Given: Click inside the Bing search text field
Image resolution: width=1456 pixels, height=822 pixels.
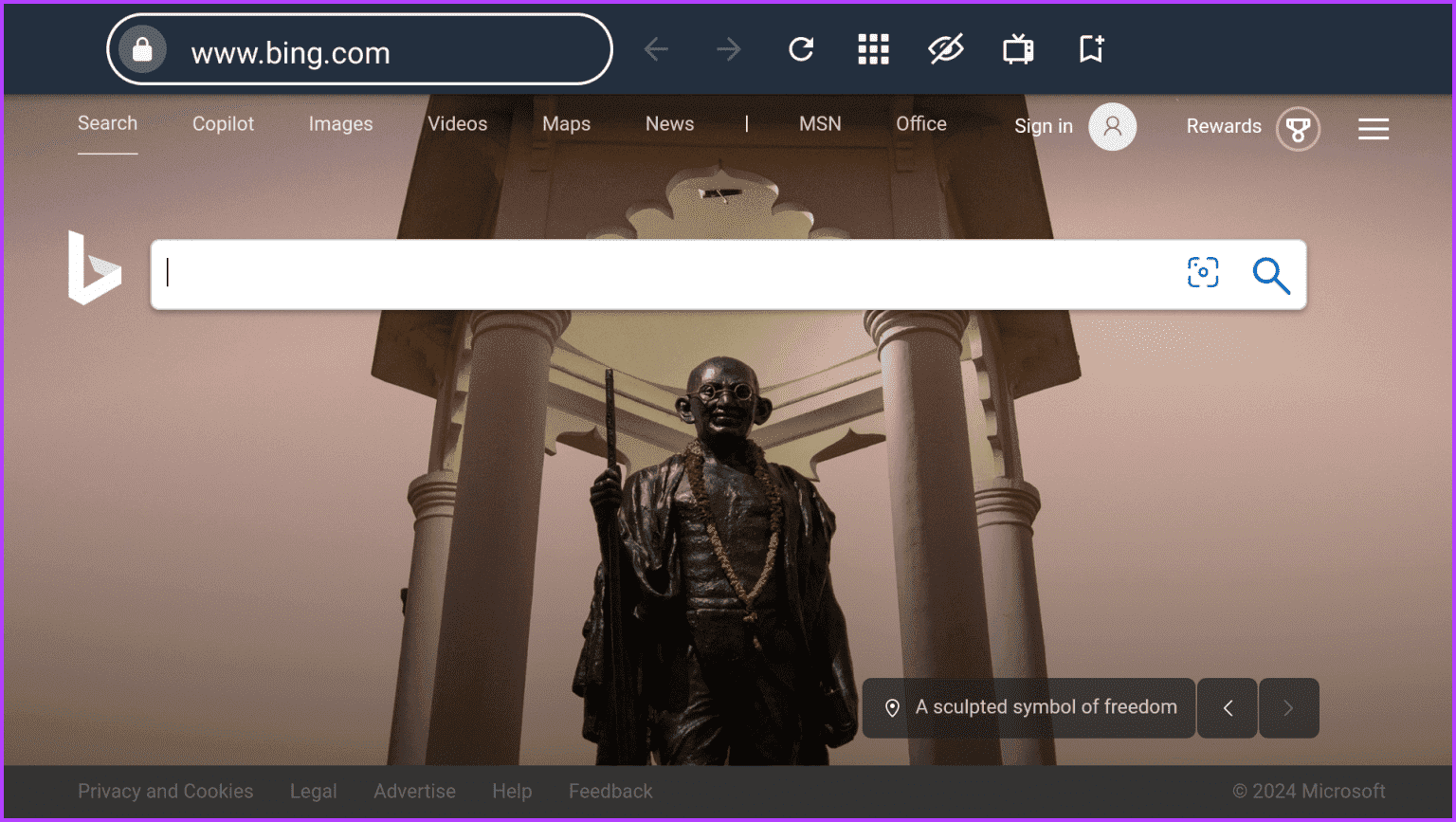Looking at the screenshot, I should (664, 274).
